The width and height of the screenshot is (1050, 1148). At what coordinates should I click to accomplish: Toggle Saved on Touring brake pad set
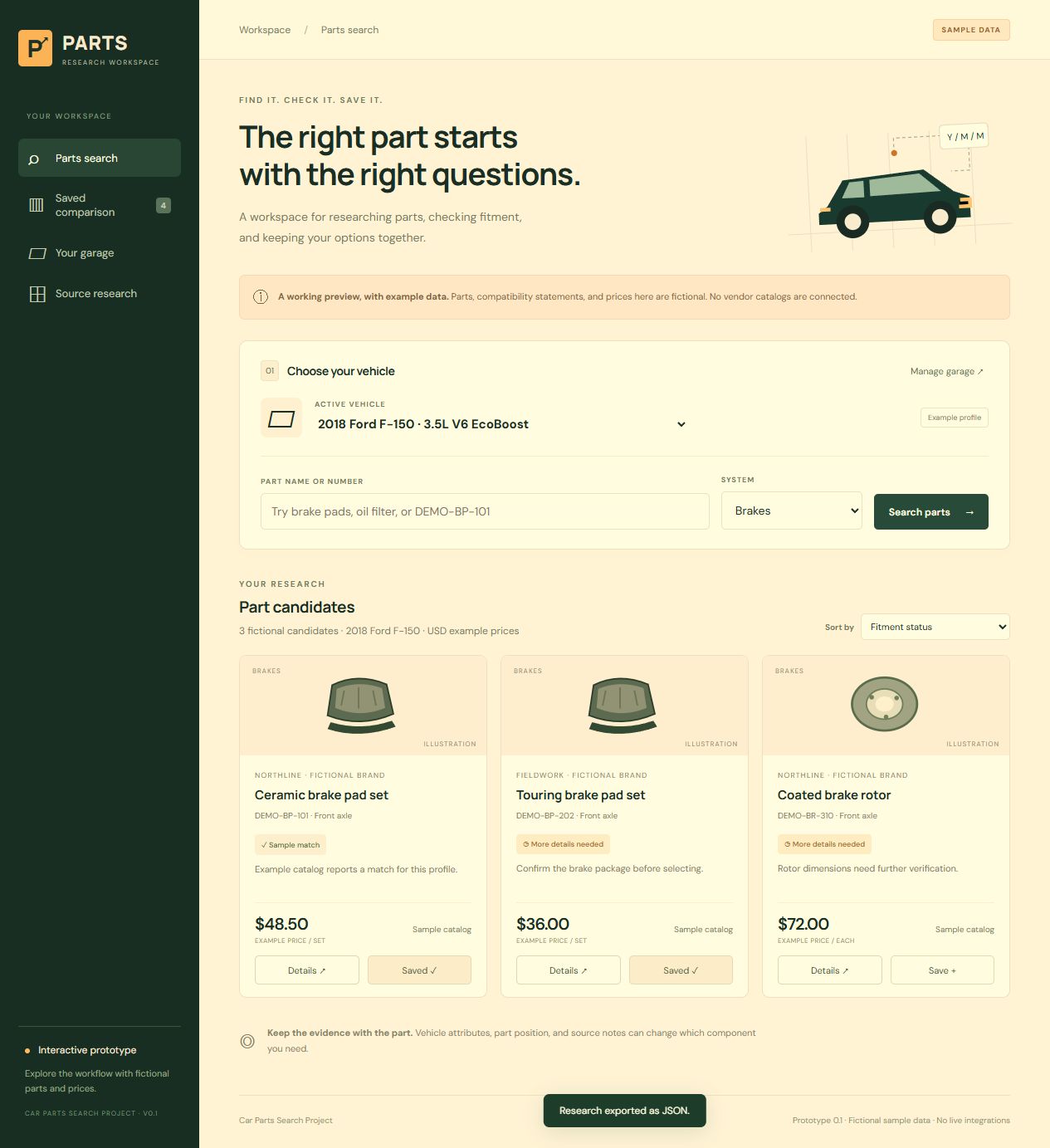click(681, 970)
